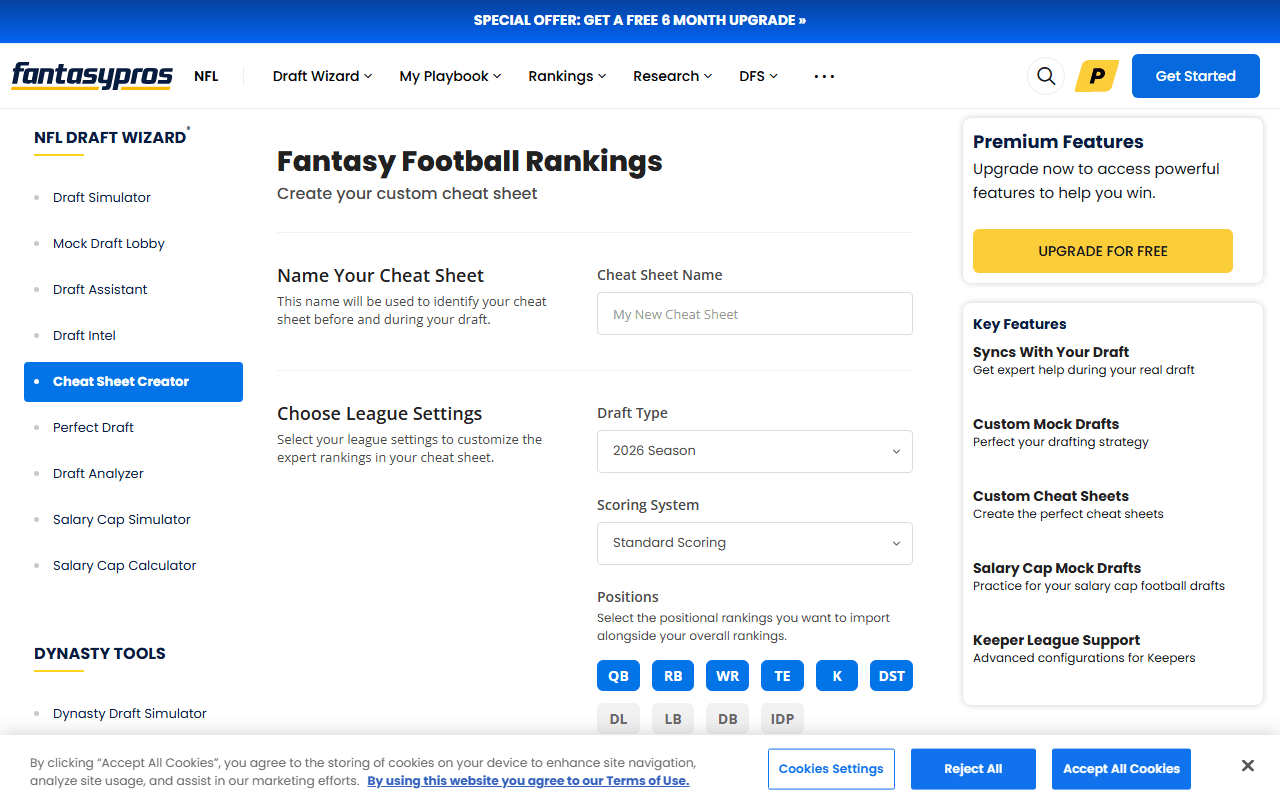Click the NFL Draft Wizard sidebar heading
Screen dimensions: 1280x800
tap(110, 138)
